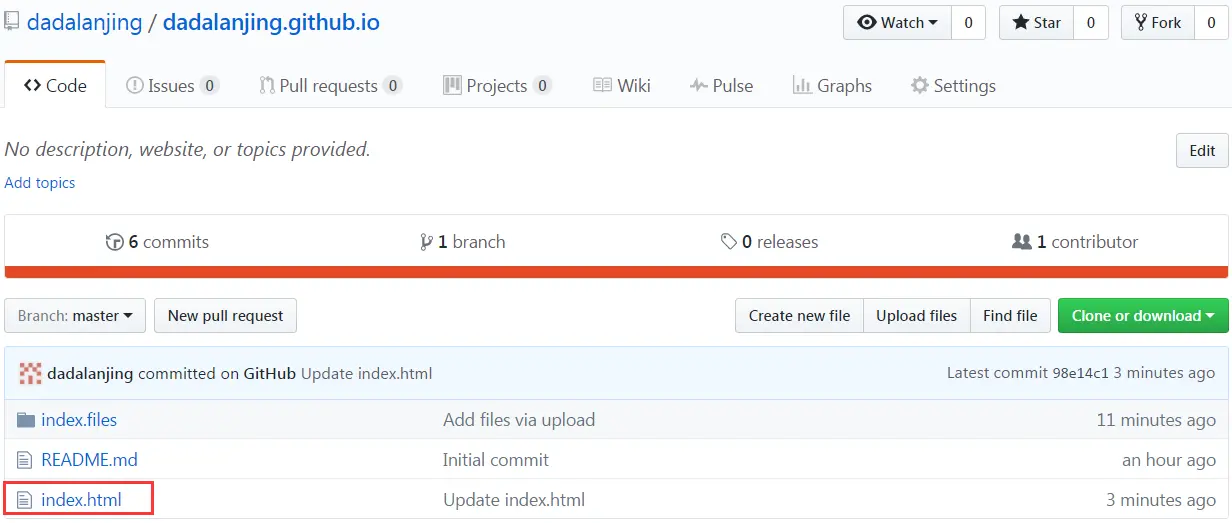Viewport: 1232px width, 523px height.
Task: Fork the repository
Action: [x=1158, y=23]
